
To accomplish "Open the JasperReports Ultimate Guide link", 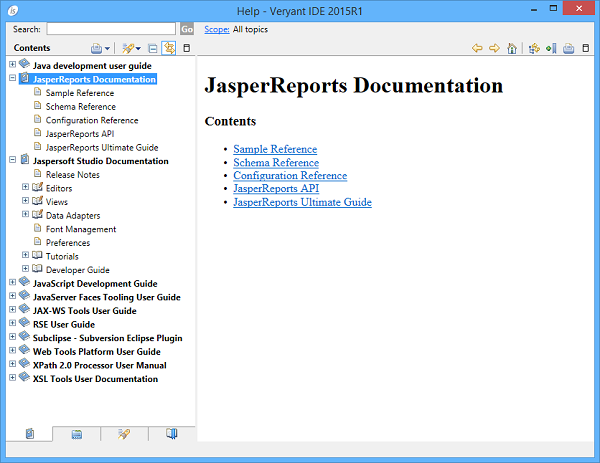I will [302, 202].
